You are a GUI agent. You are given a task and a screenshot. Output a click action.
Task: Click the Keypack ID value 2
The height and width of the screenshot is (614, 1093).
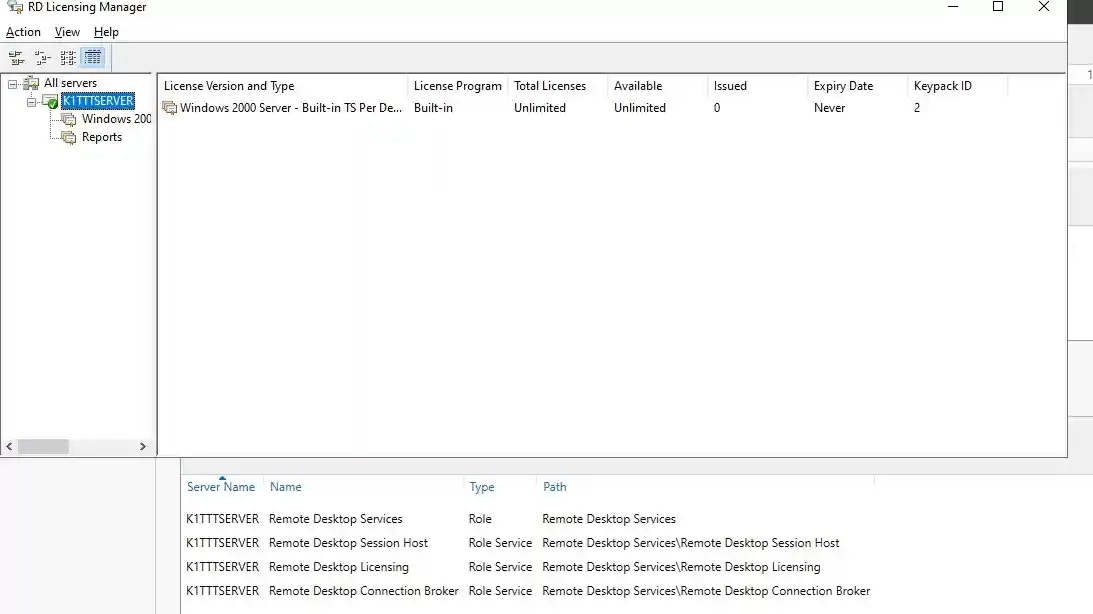coord(917,108)
